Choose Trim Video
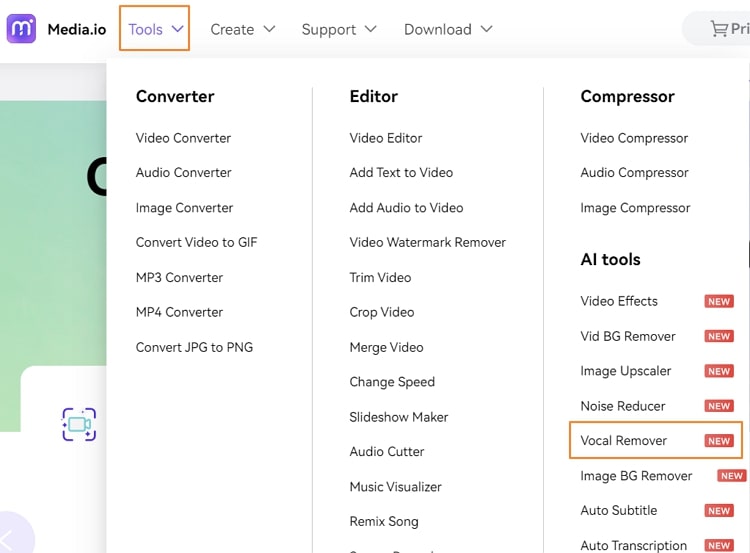This screenshot has width=750, height=553. click(380, 277)
